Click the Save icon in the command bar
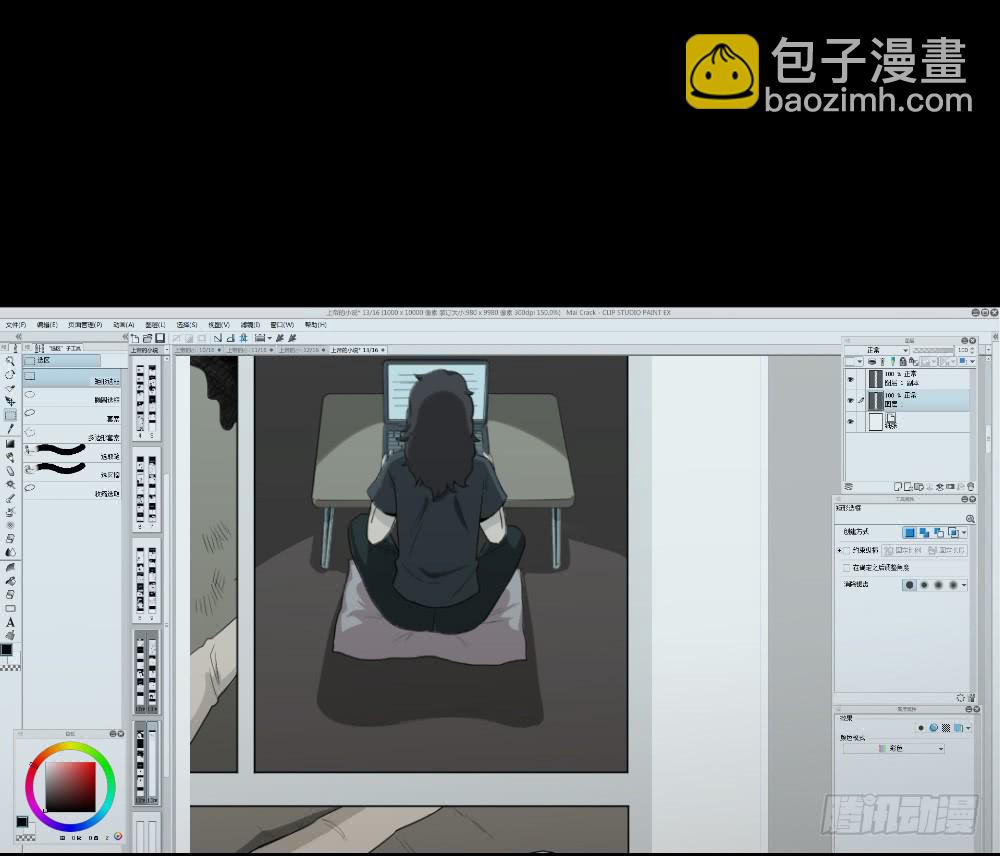The image size is (1000, 856). tap(160, 338)
